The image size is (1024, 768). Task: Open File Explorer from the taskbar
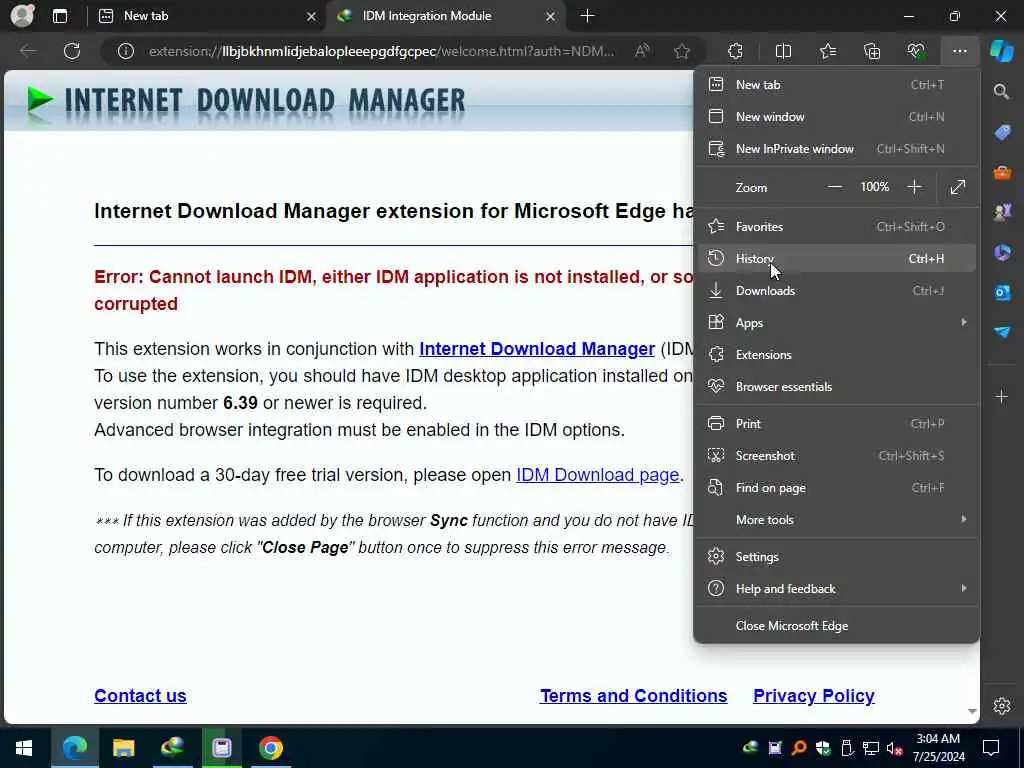(x=123, y=748)
